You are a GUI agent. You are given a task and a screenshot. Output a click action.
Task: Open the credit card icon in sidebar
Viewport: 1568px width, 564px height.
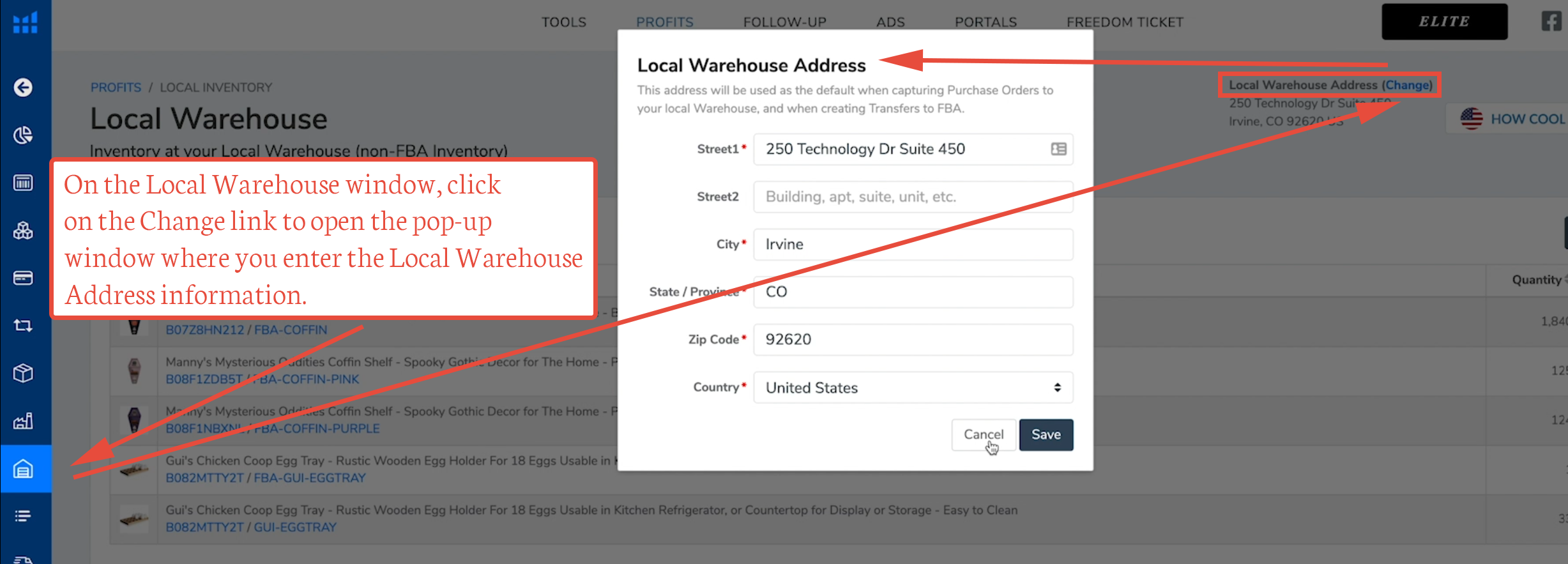[x=24, y=278]
